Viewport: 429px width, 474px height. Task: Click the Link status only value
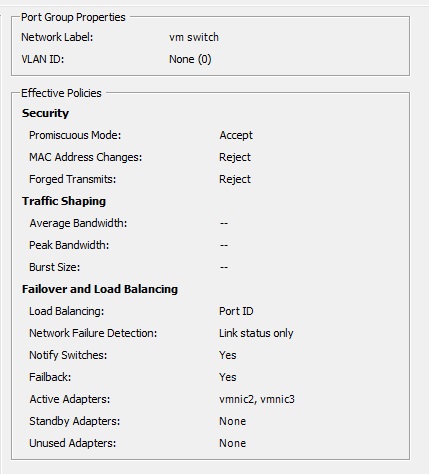click(x=256, y=333)
